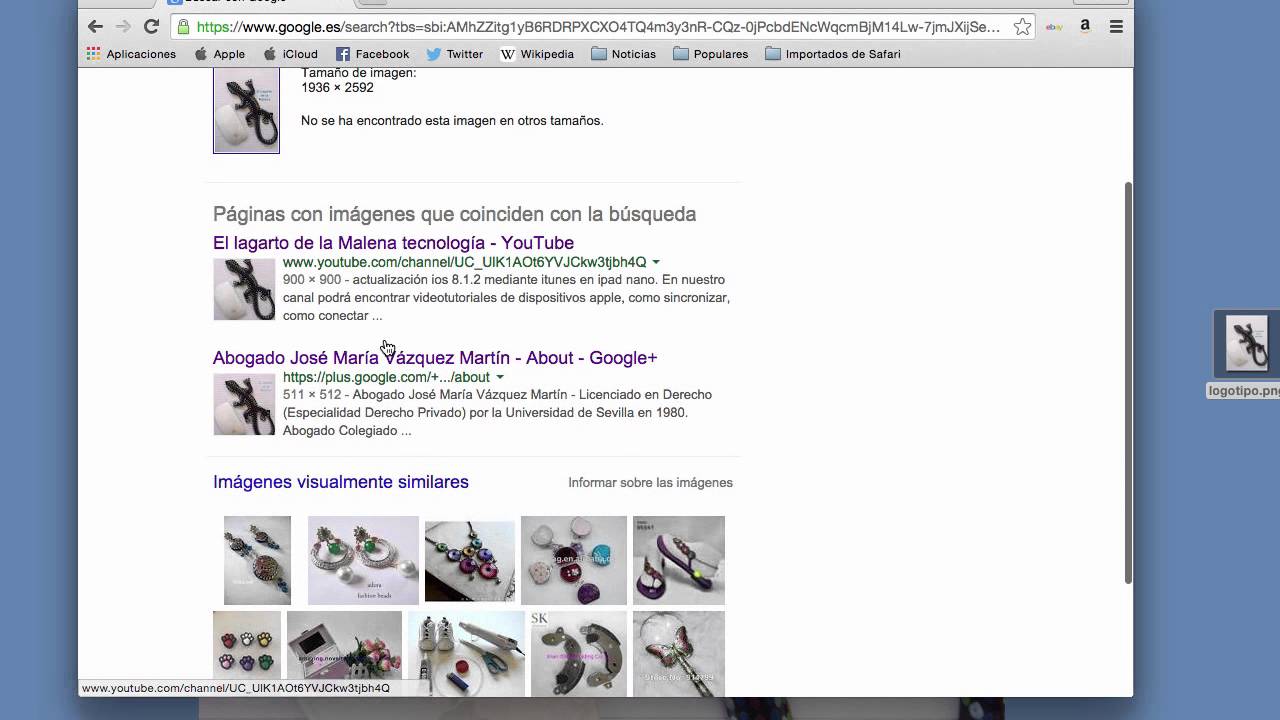This screenshot has width=1280, height=720.
Task: Open the Twitter bookmark
Action: [x=454, y=54]
